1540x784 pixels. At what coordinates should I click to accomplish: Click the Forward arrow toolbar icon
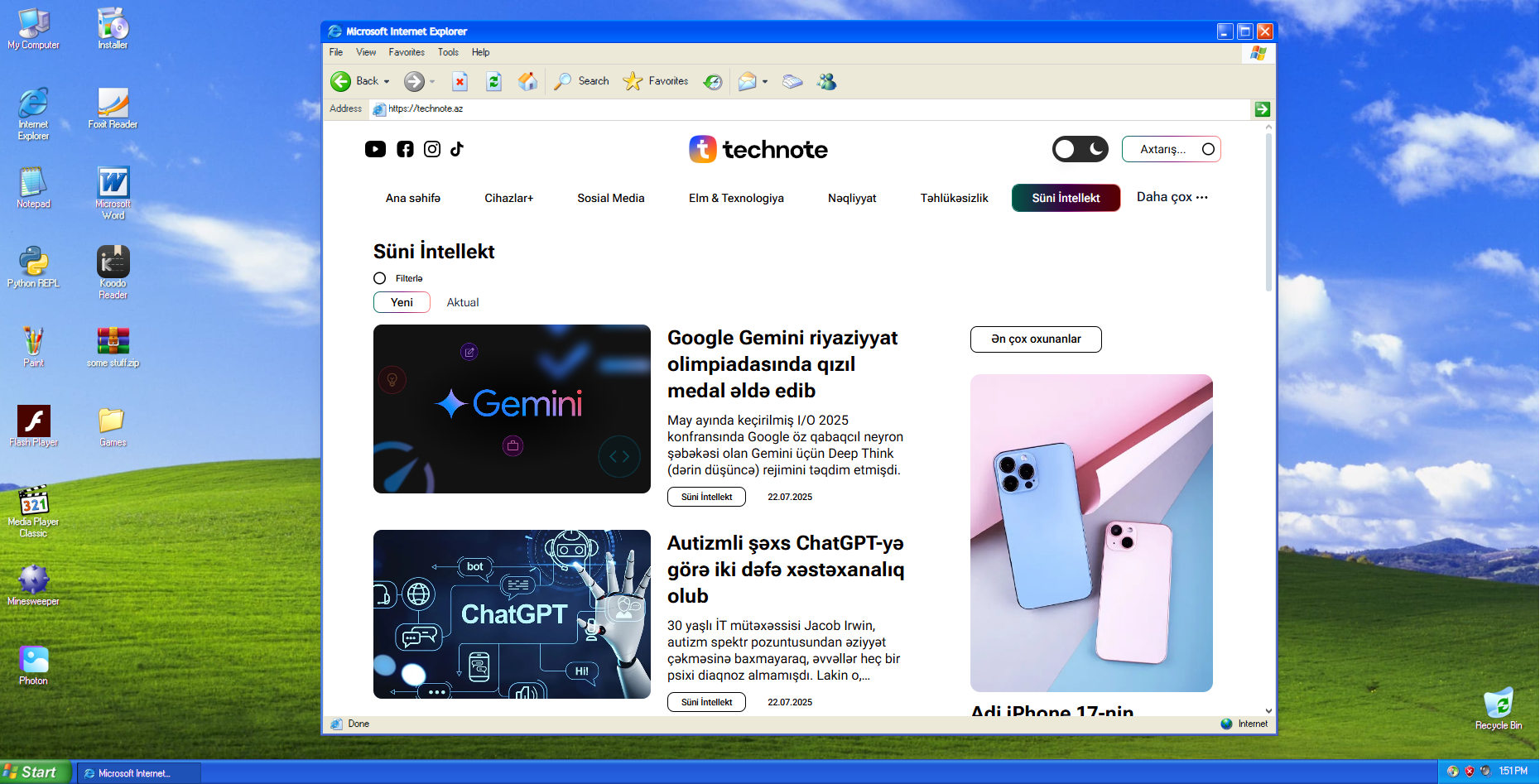(414, 81)
